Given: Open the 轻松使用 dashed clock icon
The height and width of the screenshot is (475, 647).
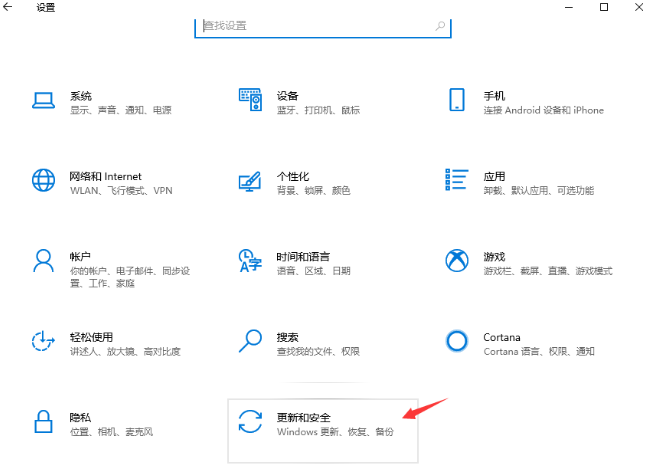Looking at the screenshot, I should click(43, 341).
